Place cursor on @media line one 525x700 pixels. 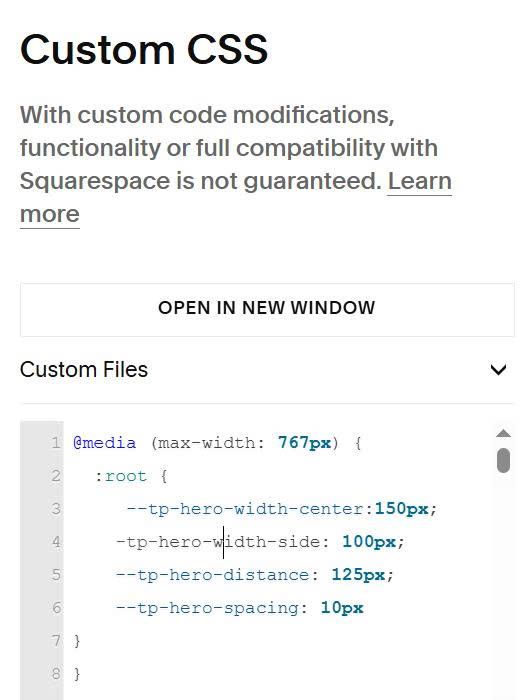click(217, 443)
